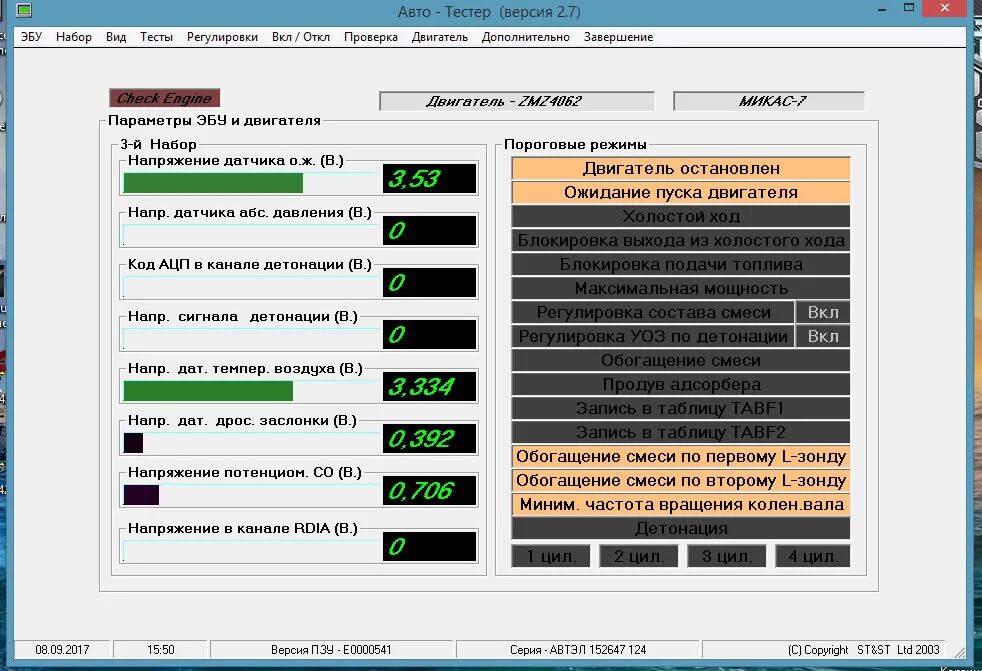Click the 3 цил. button

[726, 556]
